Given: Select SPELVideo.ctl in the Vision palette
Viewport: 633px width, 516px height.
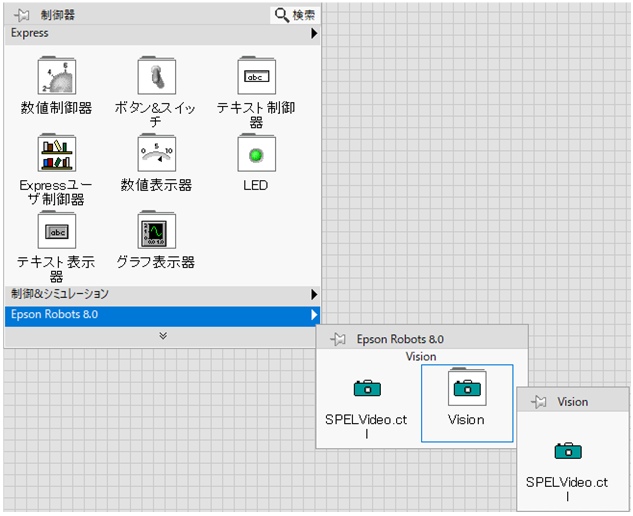Looking at the screenshot, I should tap(567, 451).
